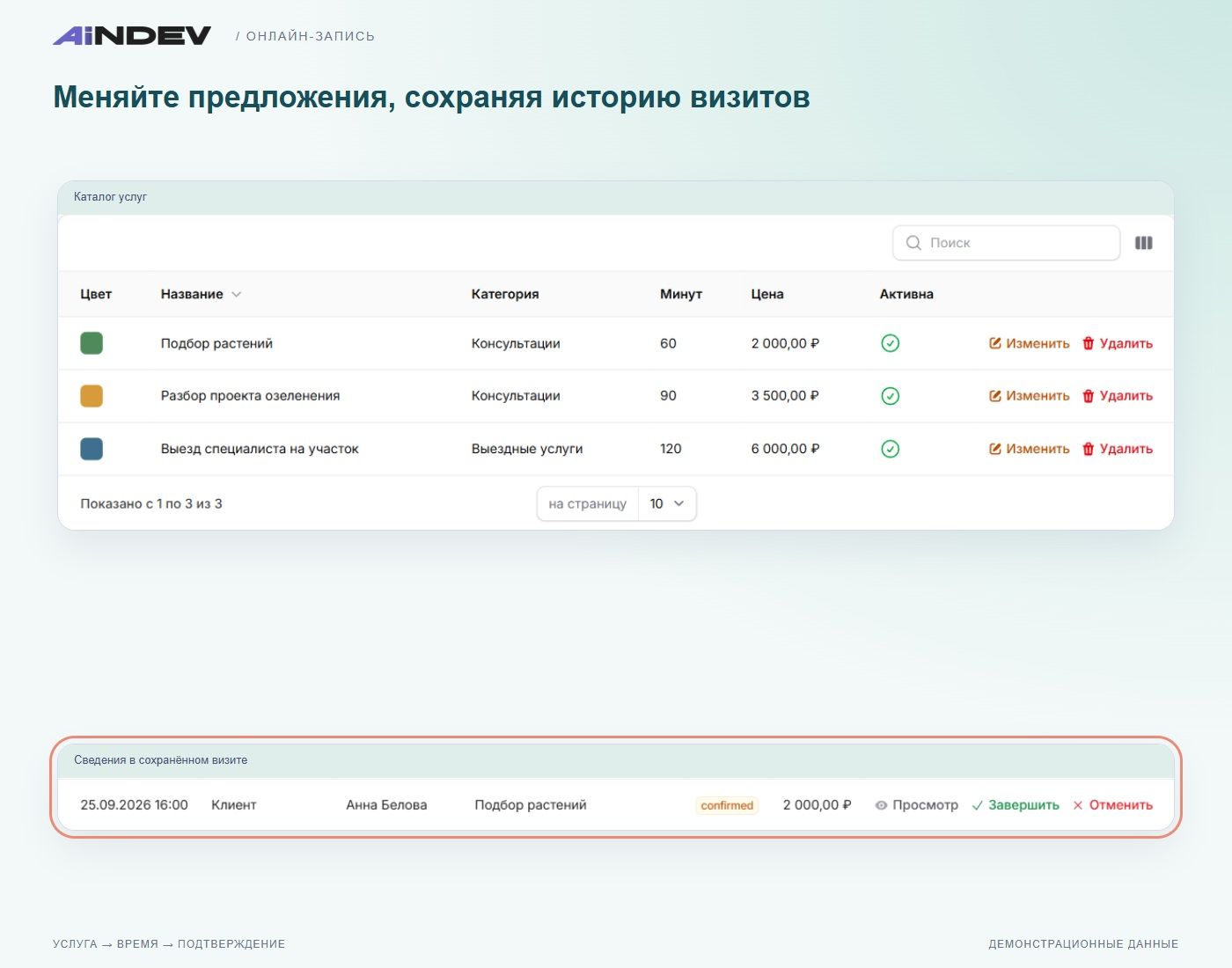Click the 3 500,00 ₽ price cell
1232x968 pixels.
pyautogui.click(x=785, y=396)
